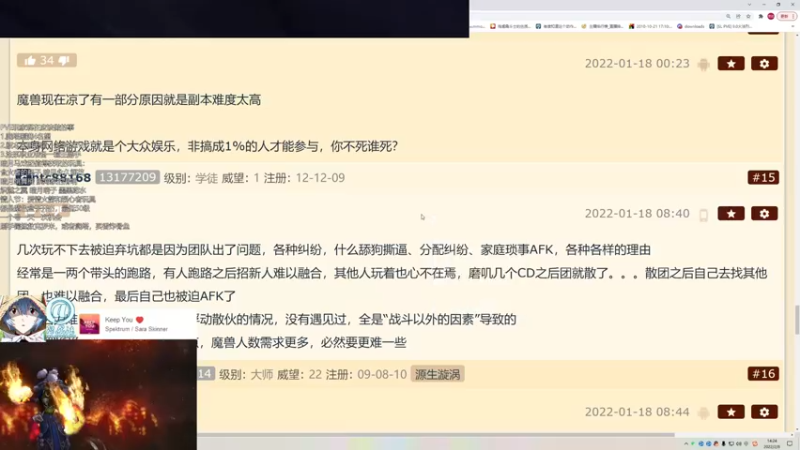Screen dimensions: 800x450
Task: Open the Windows notification center icon
Action: (x=789, y=444)
